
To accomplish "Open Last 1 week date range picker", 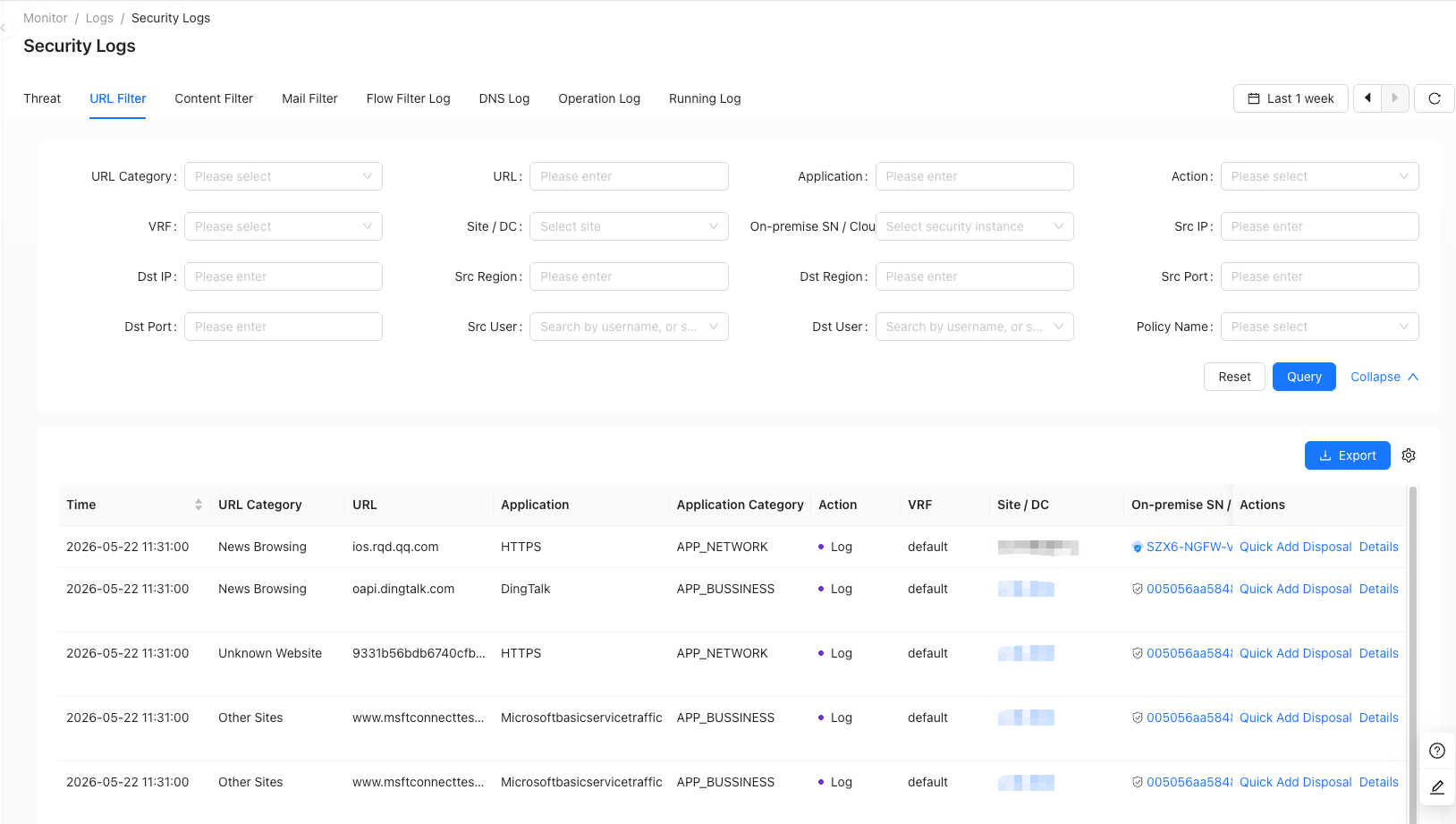I will [1291, 98].
